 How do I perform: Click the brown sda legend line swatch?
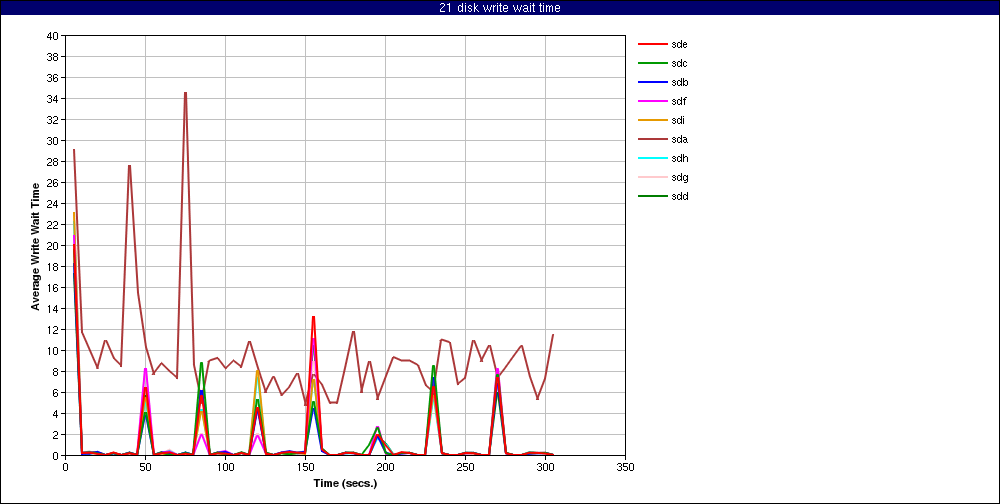coord(652,139)
